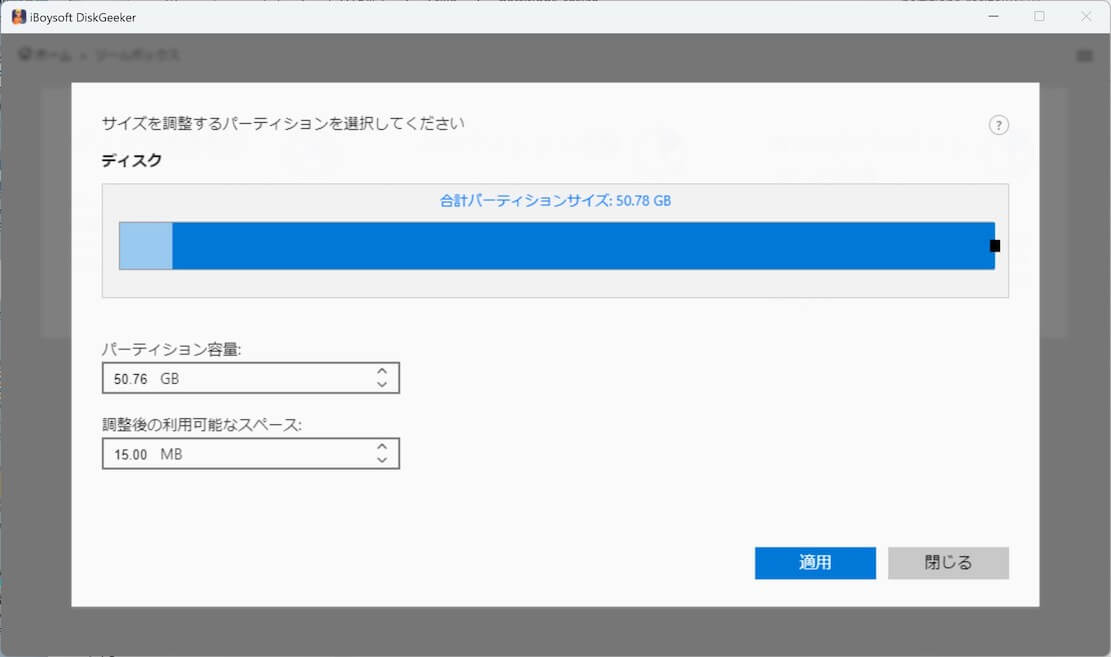The width and height of the screenshot is (1111, 657).
Task: Maximize the DiskGeeker window
Action: pos(1039,16)
